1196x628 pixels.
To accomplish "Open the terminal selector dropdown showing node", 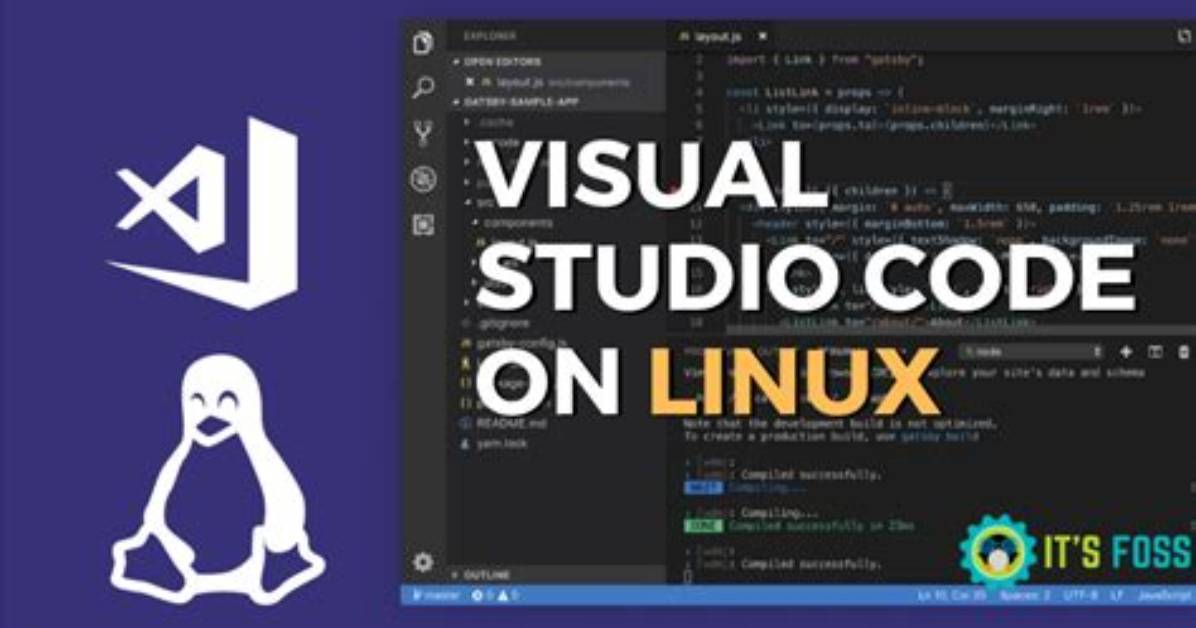I will click(x=1033, y=352).
